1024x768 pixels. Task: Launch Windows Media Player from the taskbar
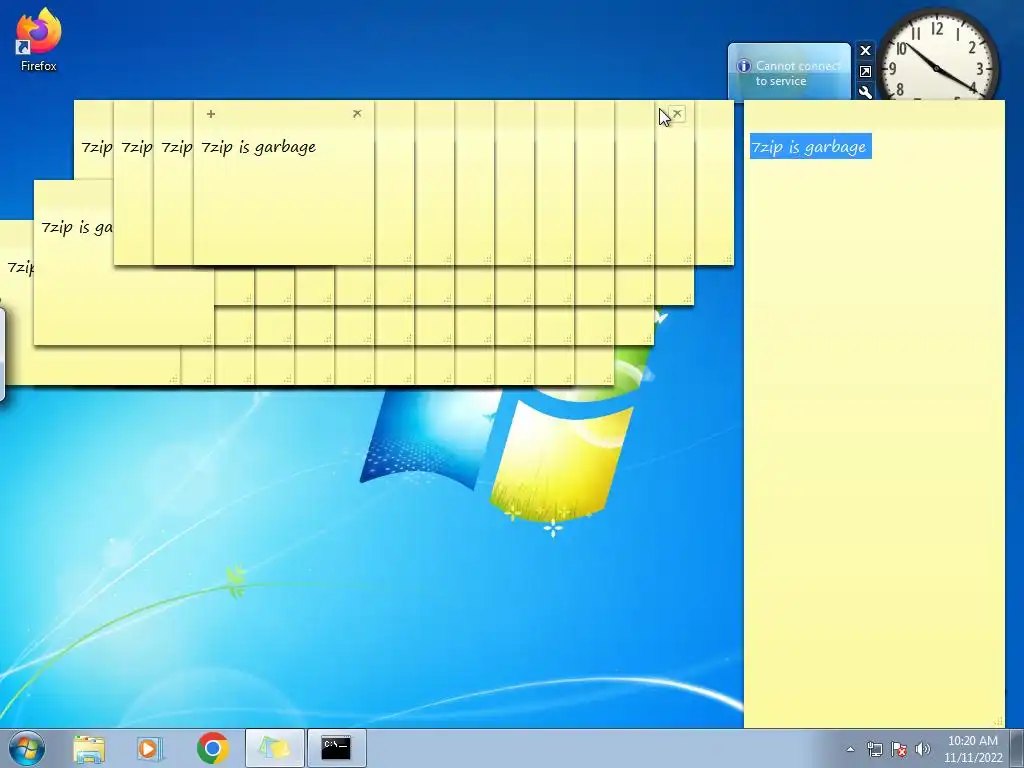[150, 748]
